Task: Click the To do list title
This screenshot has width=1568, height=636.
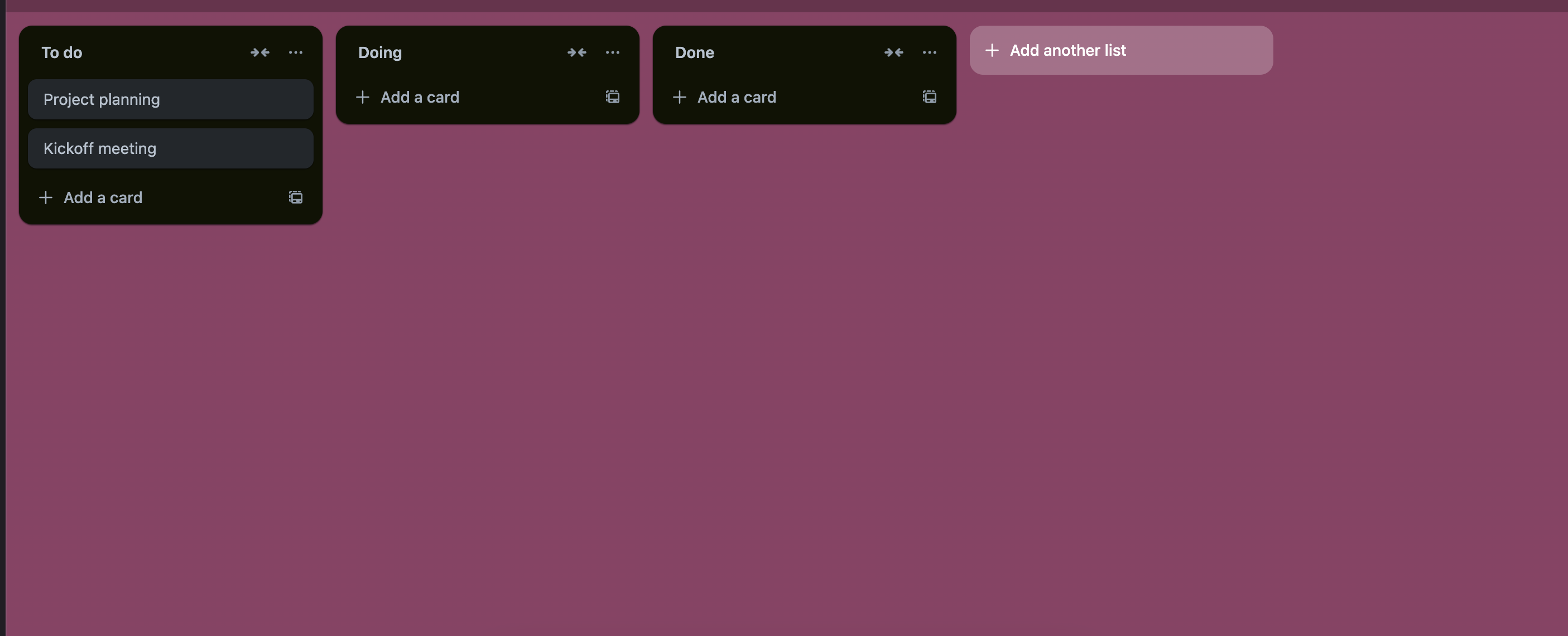Action: pos(61,52)
